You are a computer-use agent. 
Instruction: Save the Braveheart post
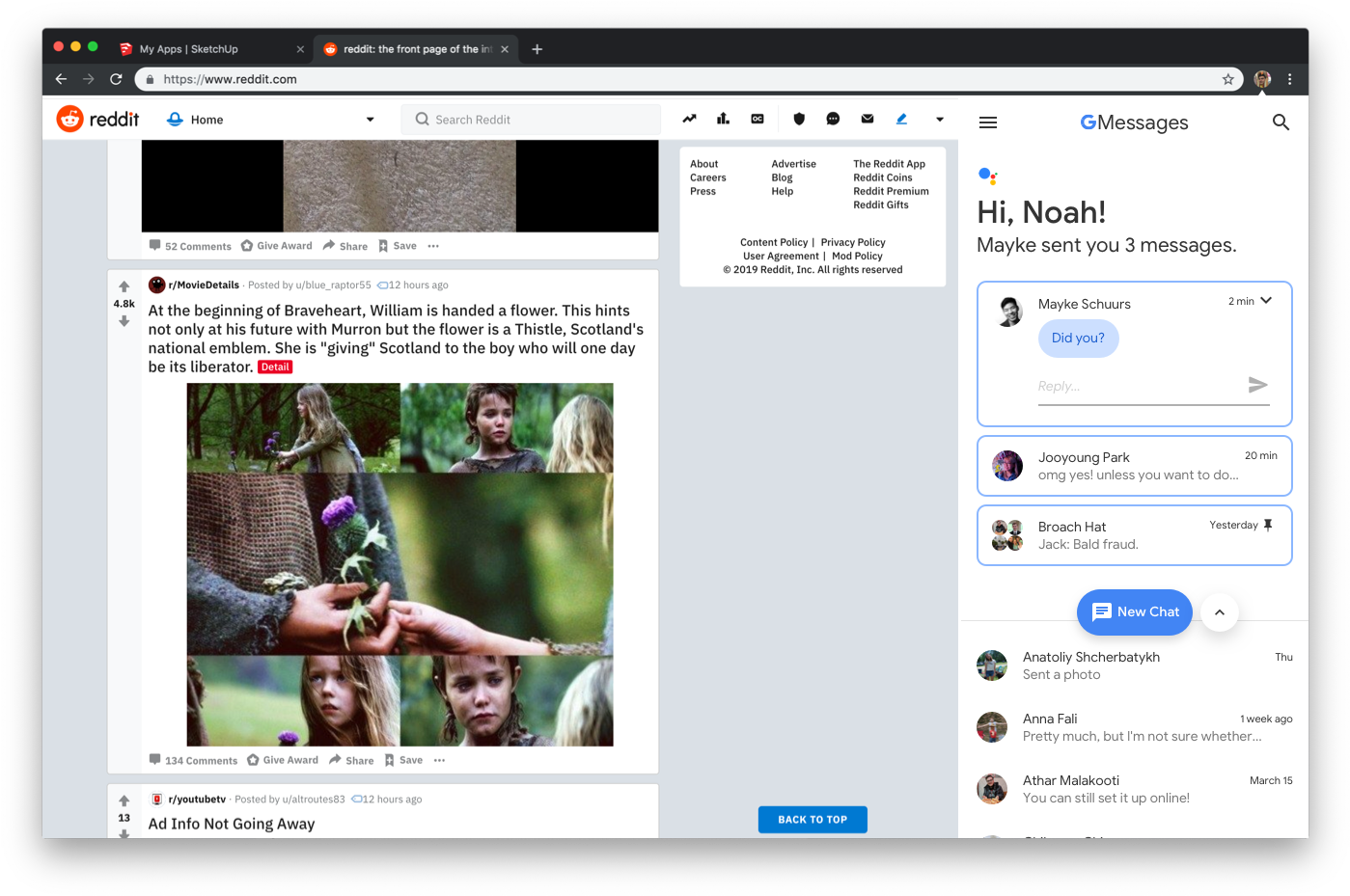tap(403, 760)
